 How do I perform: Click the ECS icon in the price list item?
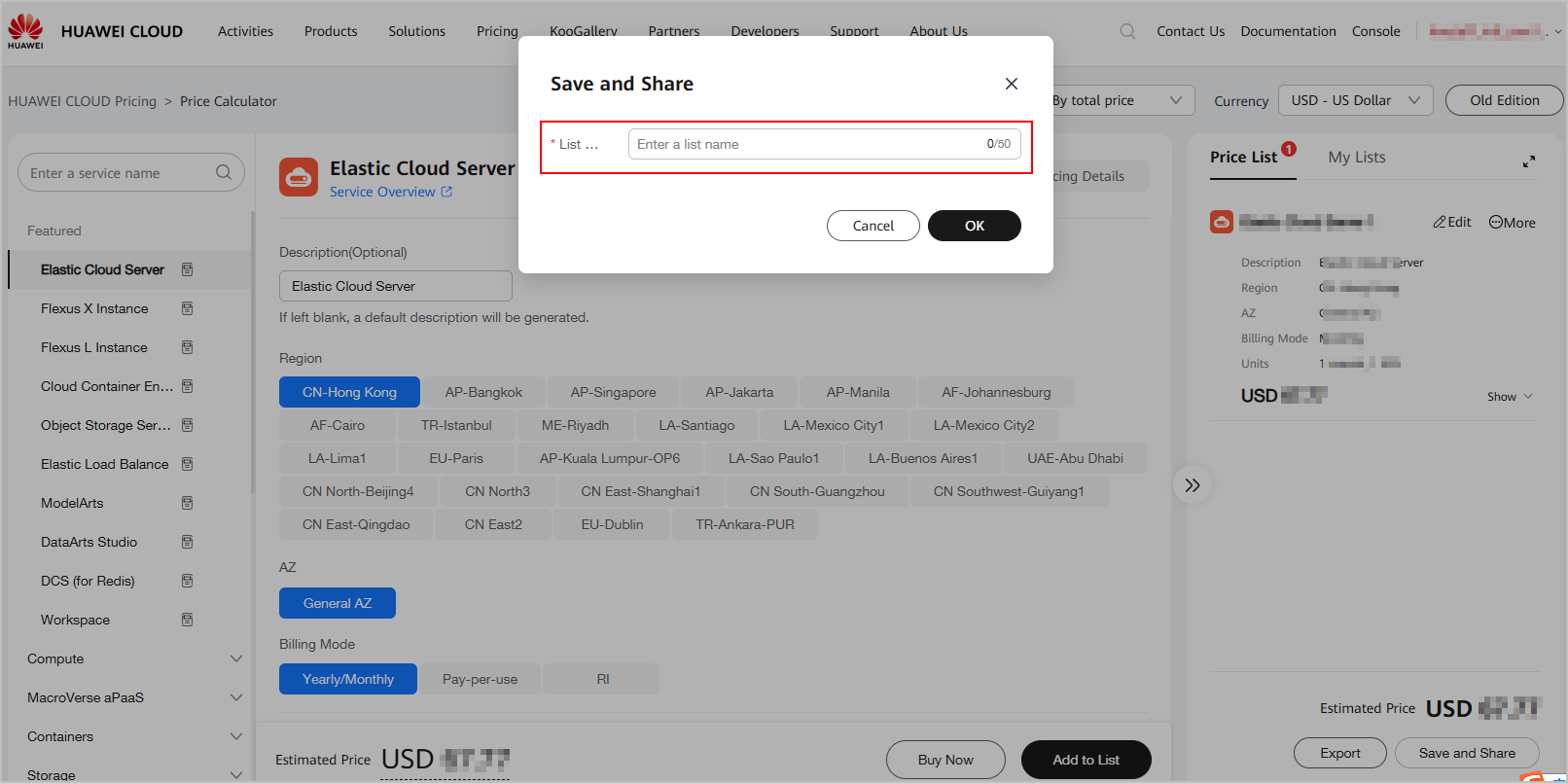coord(1222,222)
